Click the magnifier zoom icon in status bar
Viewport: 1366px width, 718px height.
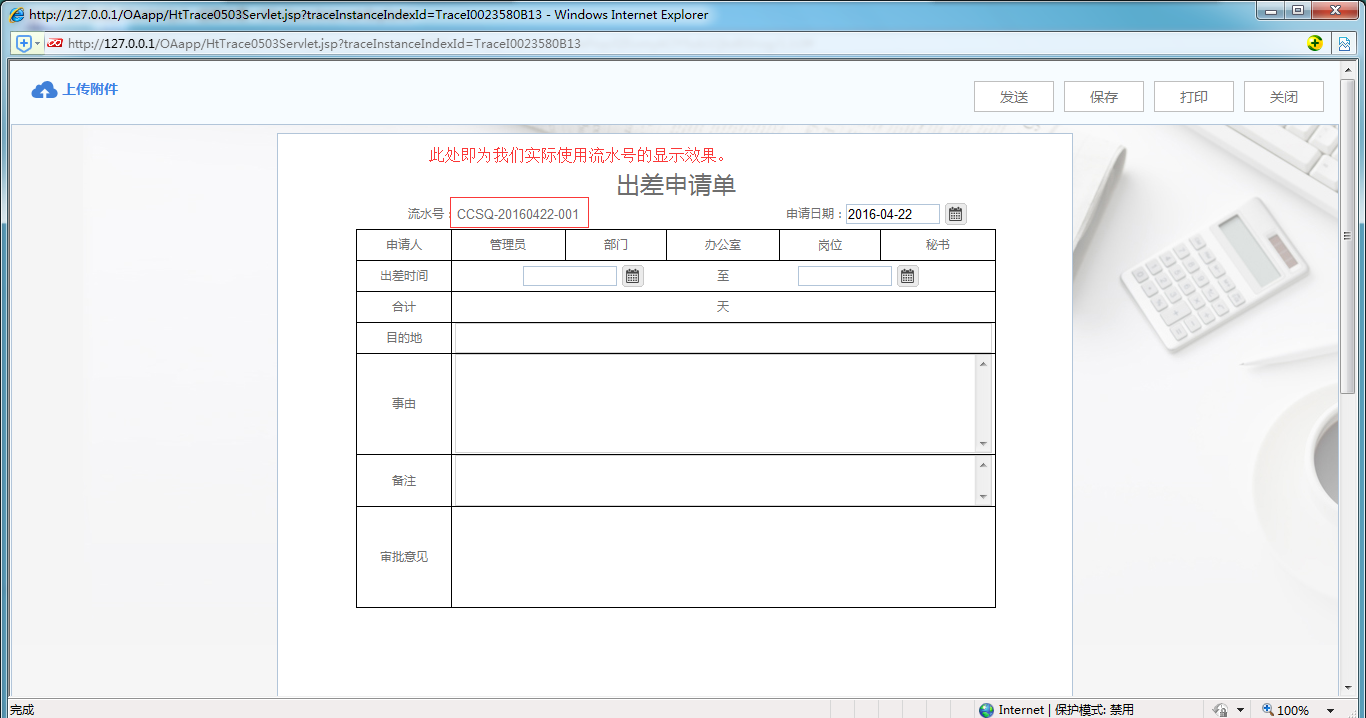tap(1268, 710)
